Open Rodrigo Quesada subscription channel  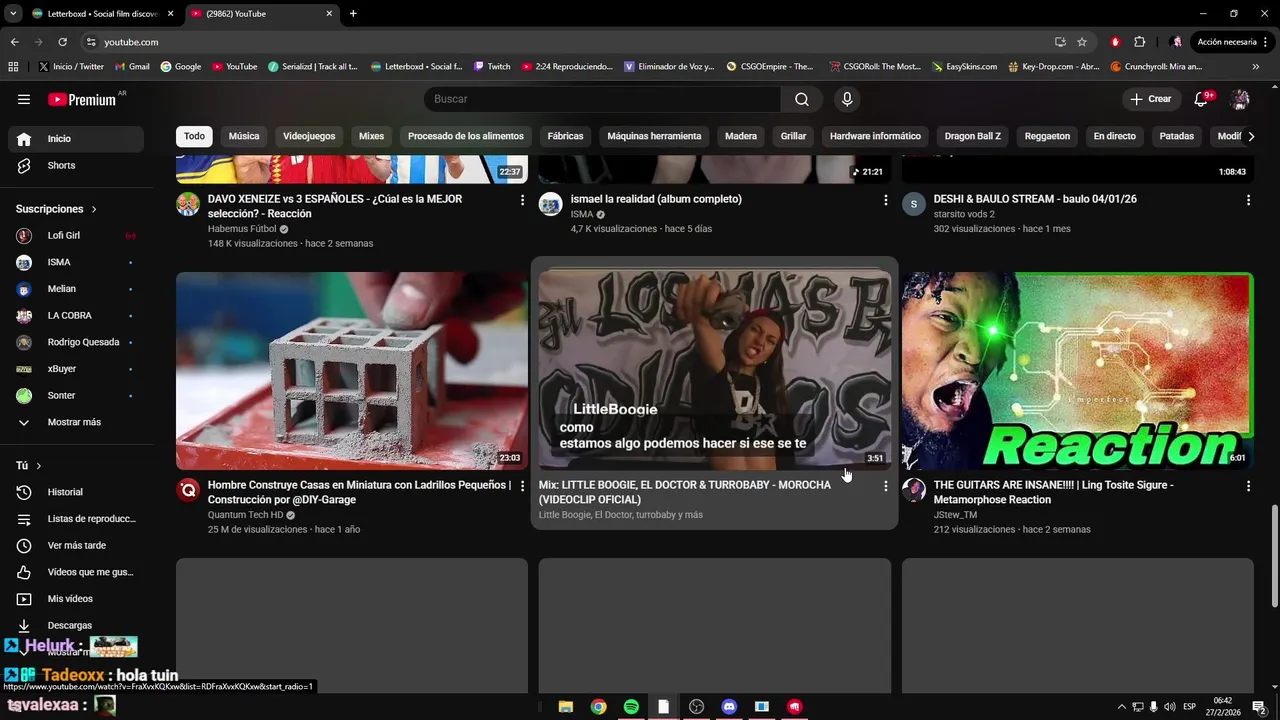click(76, 342)
